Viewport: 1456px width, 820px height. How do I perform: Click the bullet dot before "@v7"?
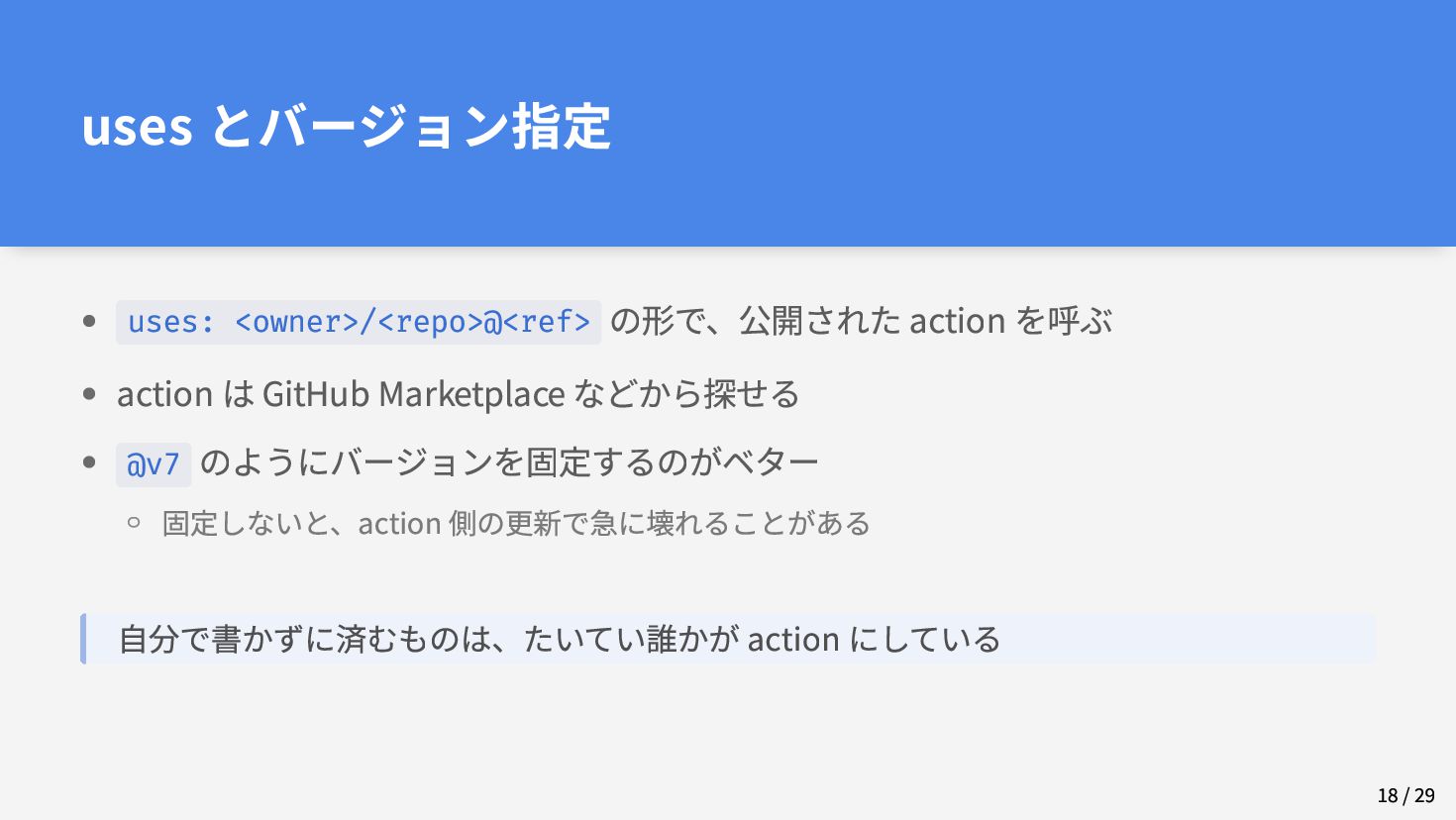(89, 461)
